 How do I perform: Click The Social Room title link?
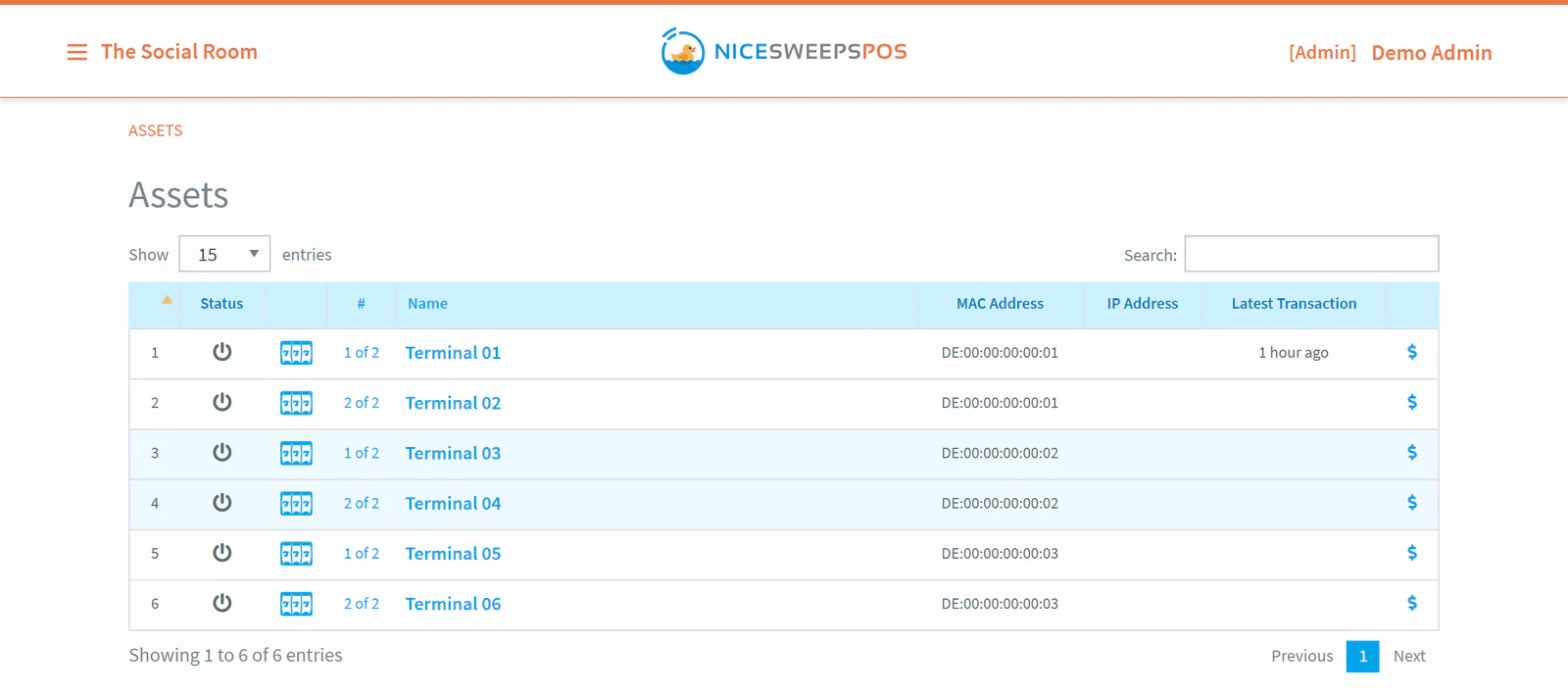pos(179,52)
